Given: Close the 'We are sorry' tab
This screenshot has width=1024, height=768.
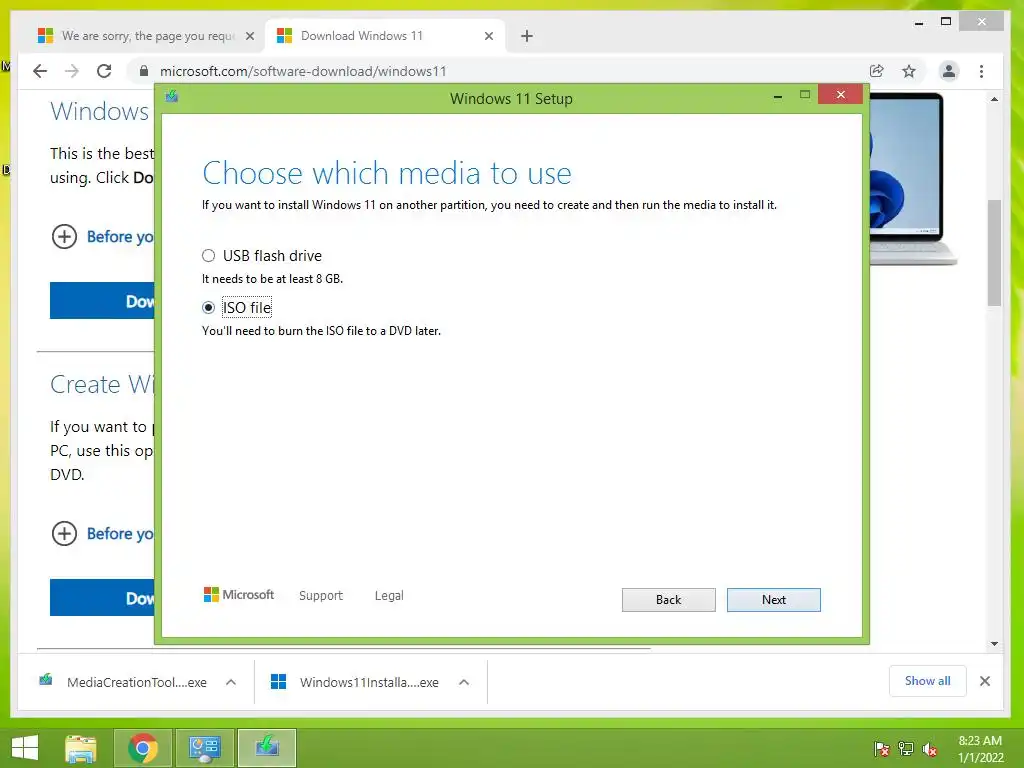Looking at the screenshot, I should (249, 36).
